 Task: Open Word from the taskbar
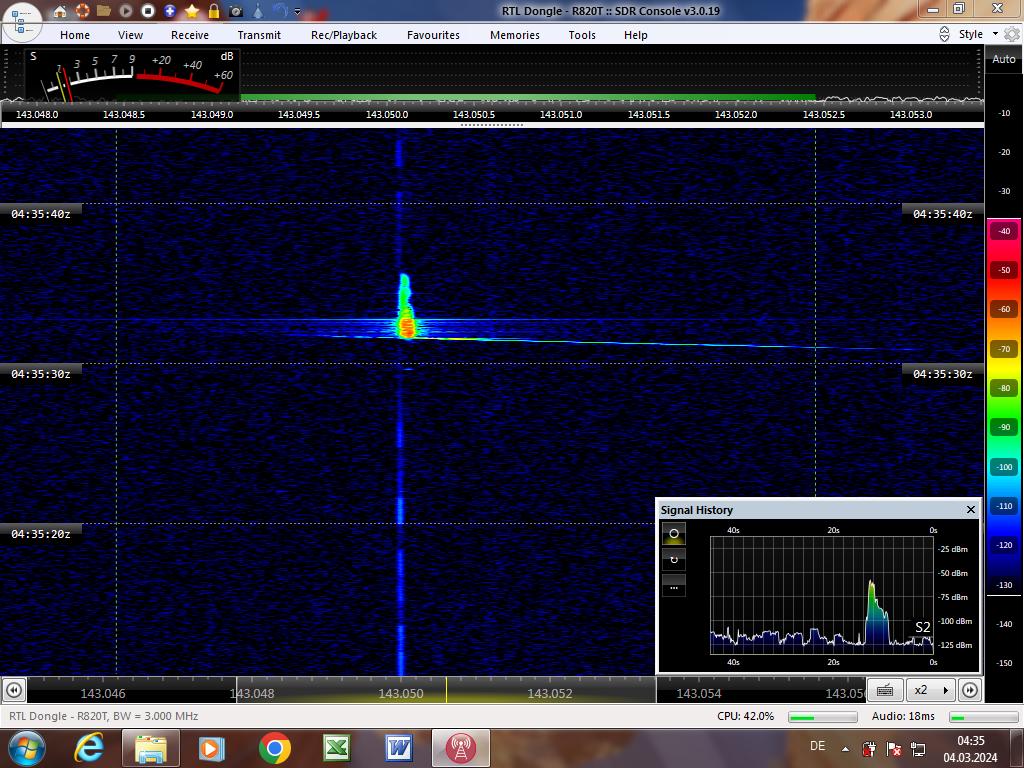[398, 748]
